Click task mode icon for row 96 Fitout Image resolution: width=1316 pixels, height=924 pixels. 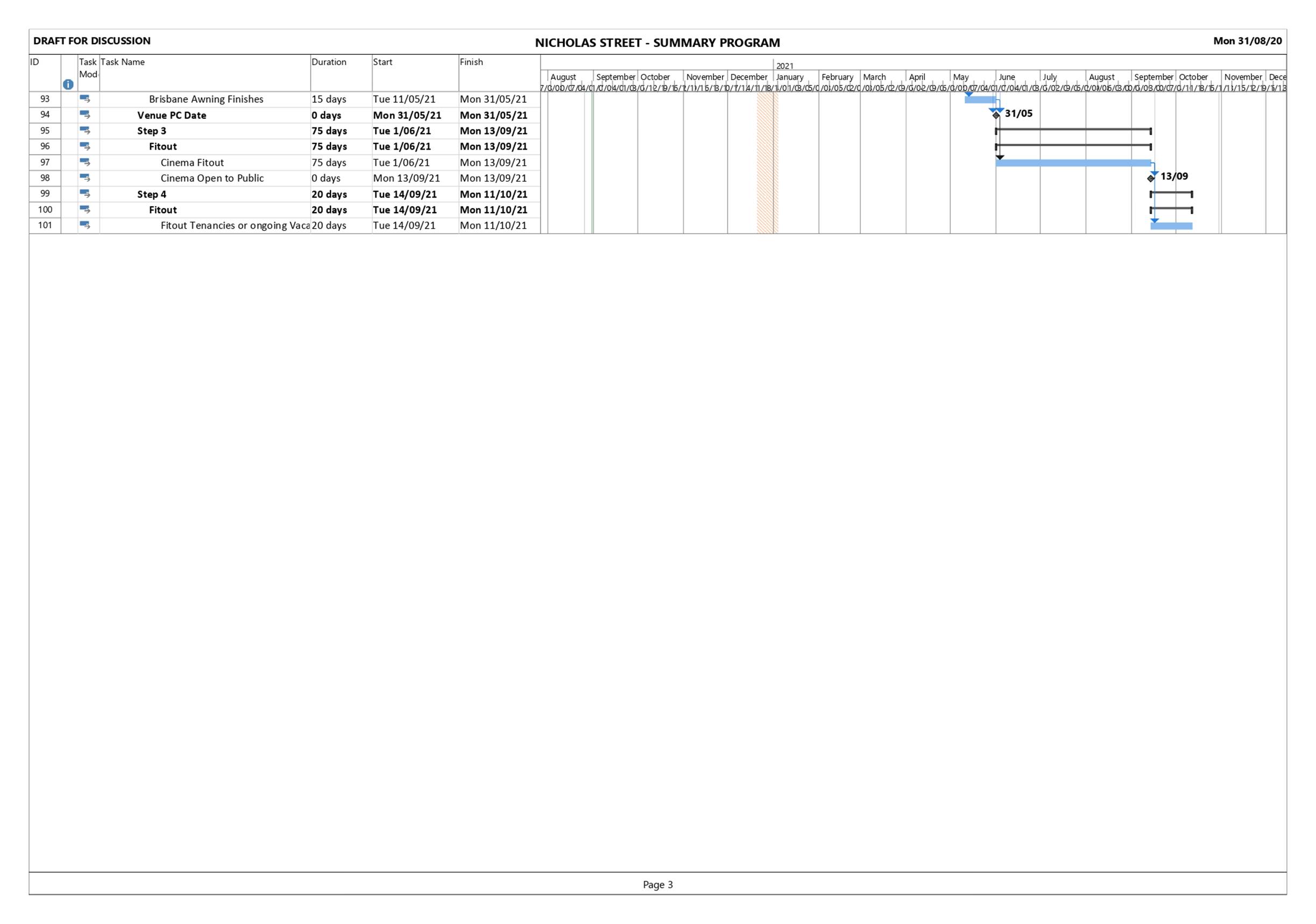(x=85, y=146)
